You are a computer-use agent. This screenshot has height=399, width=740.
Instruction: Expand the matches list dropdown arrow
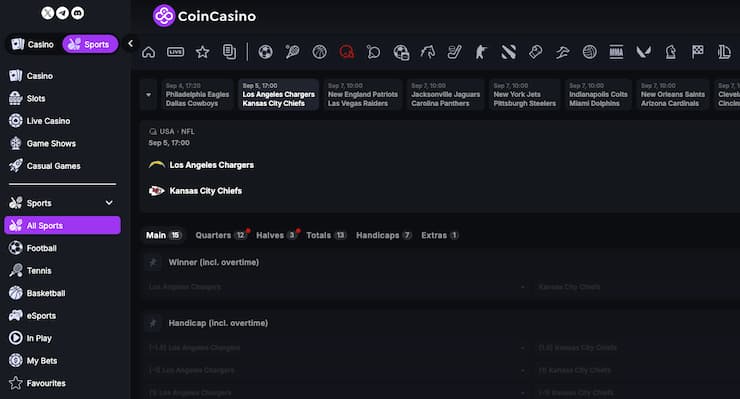[x=149, y=94]
